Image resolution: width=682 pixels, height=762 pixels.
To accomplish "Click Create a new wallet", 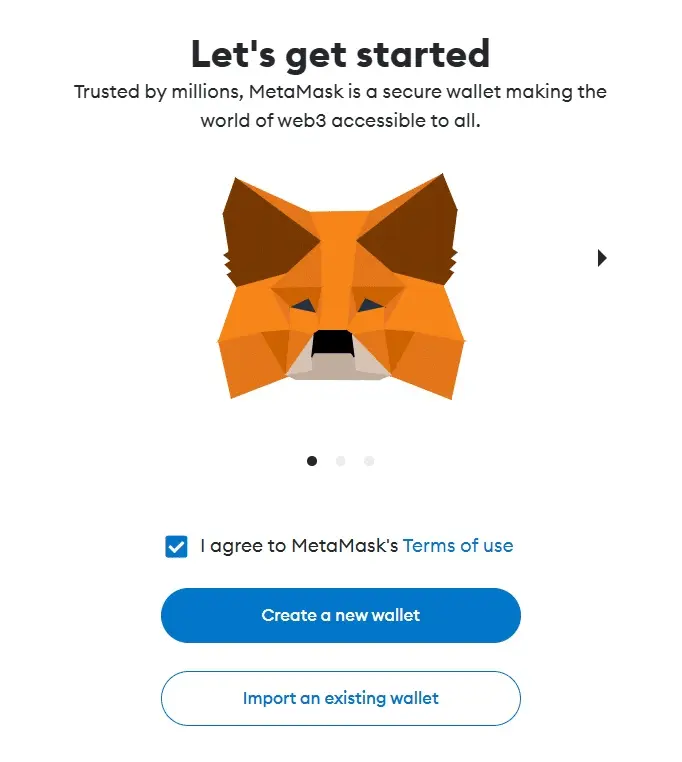I will click(x=341, y=615).
